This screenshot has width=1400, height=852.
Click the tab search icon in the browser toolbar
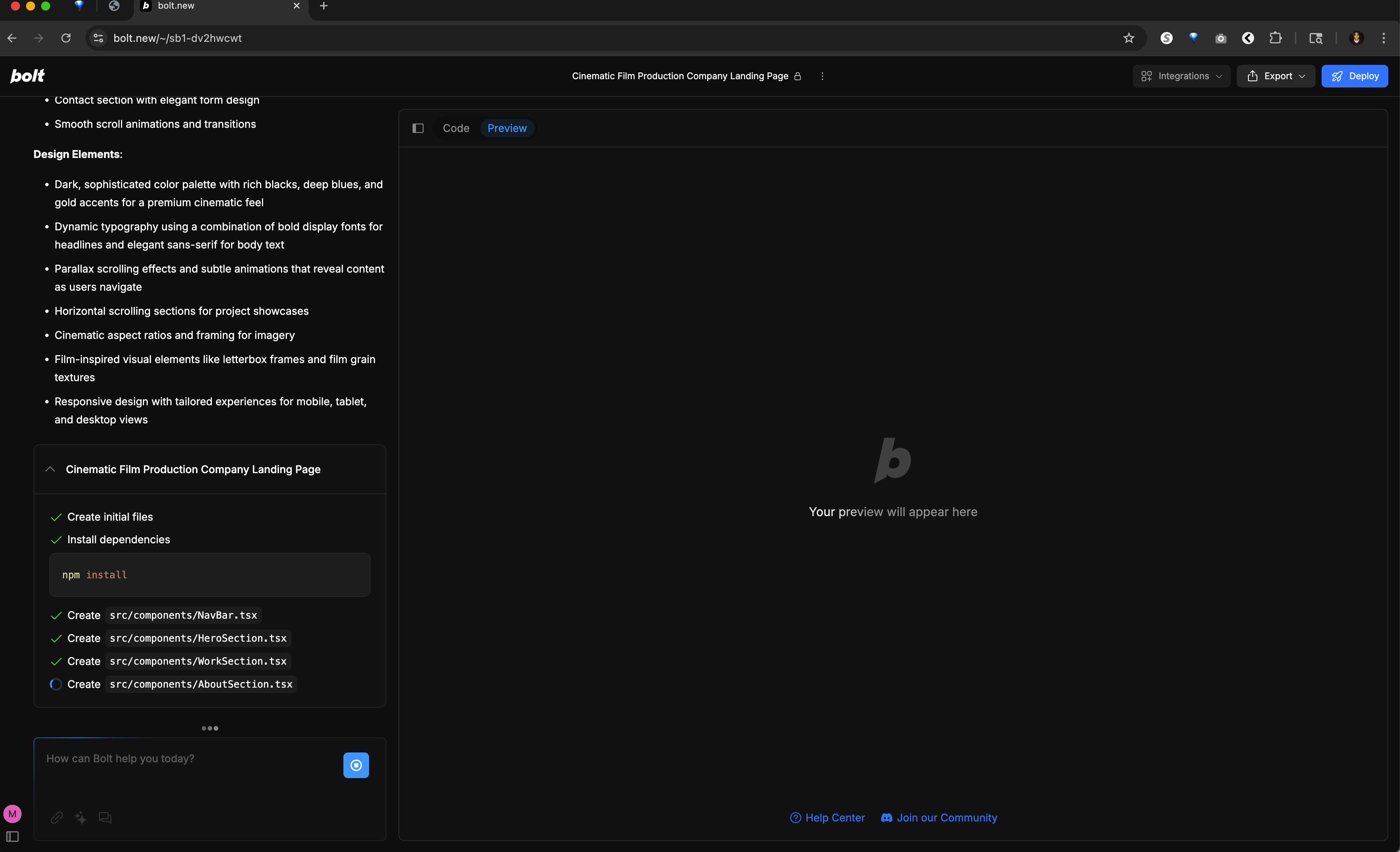click(1316, 38)
